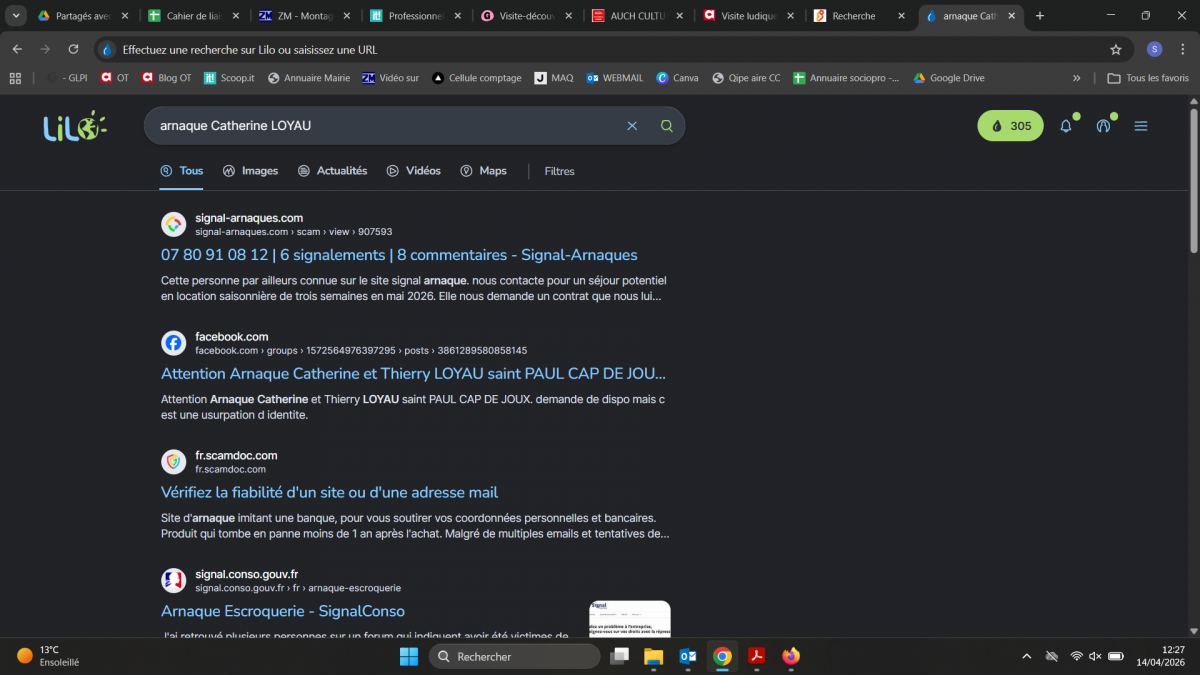This screenshot has width=1200, height=675.
Task: Switch to the Images tab
Action: point(250,171)
